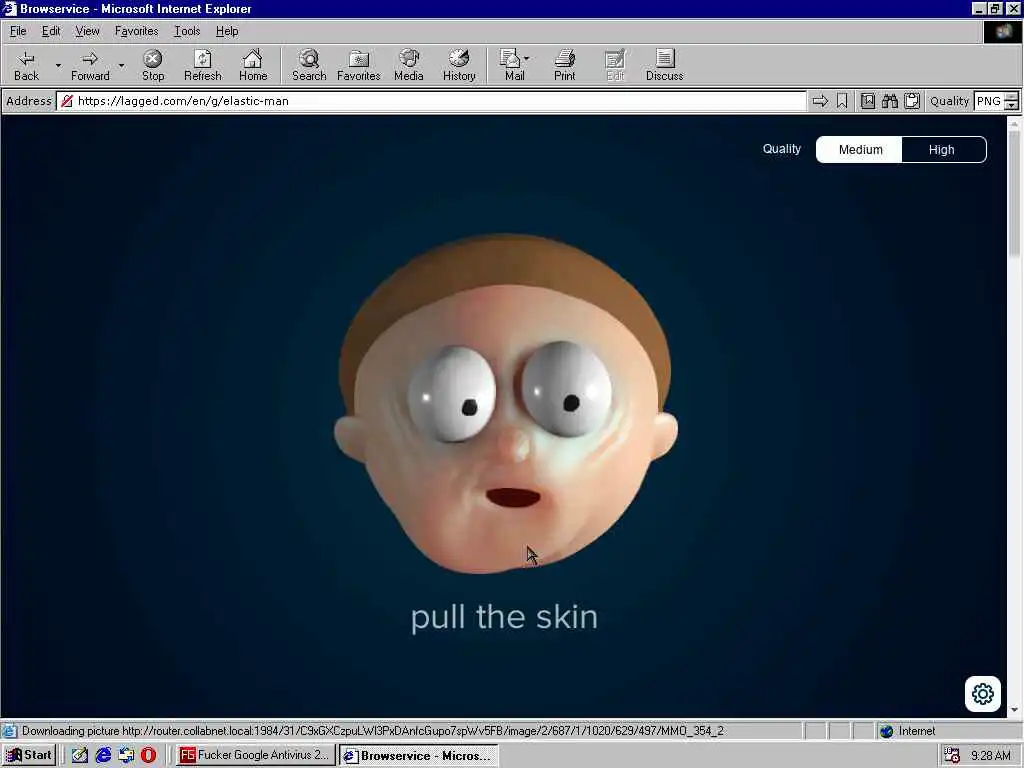Viewport: 1024px width, 768px height.
Task: Open the File menu
Action: pyautogui.click(x=18, y=31)
